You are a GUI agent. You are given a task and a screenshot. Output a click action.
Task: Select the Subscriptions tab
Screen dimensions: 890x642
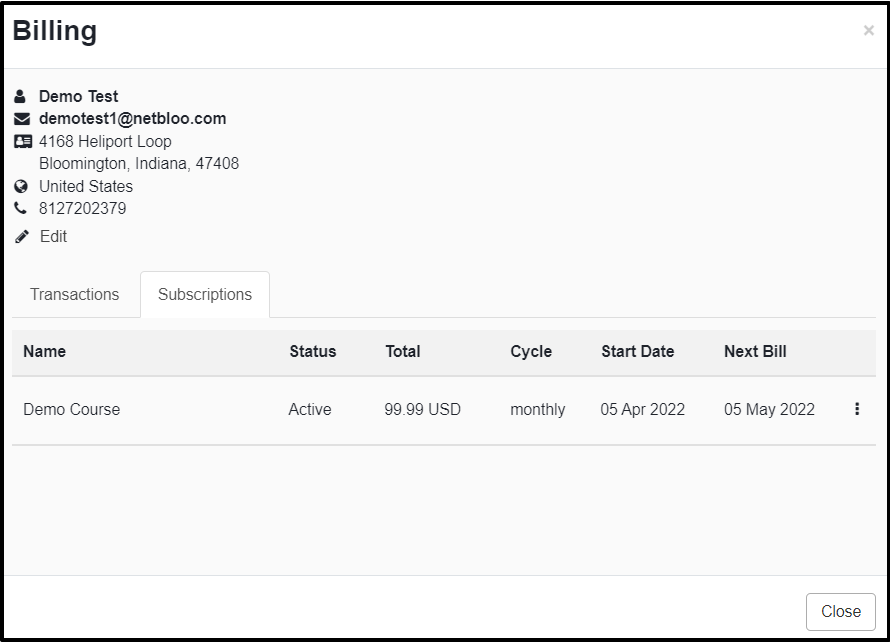(205, 295)
